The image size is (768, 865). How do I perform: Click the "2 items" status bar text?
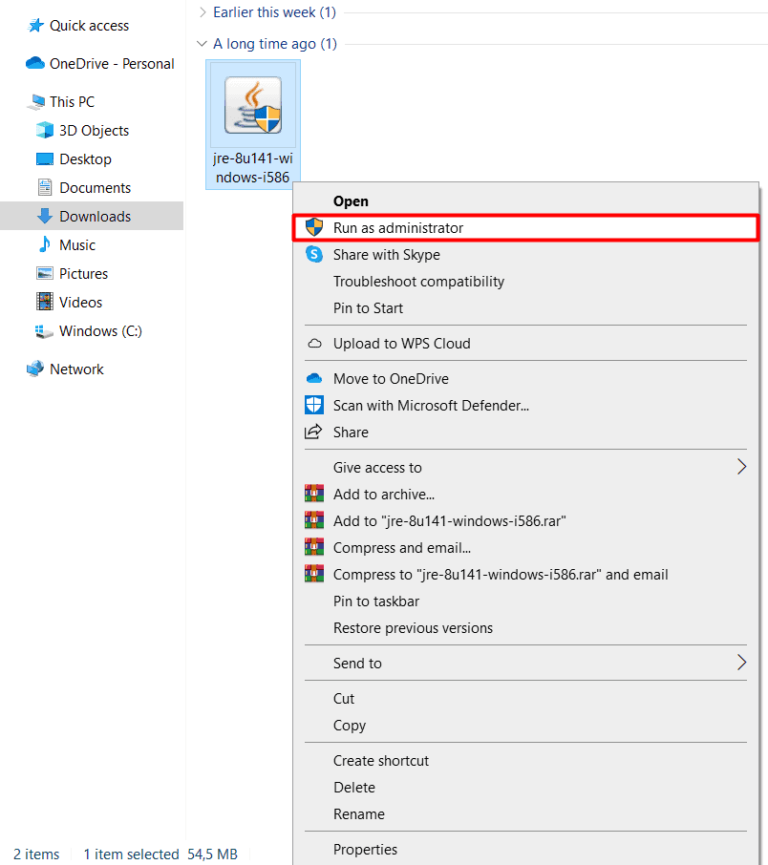pos(36,853)
